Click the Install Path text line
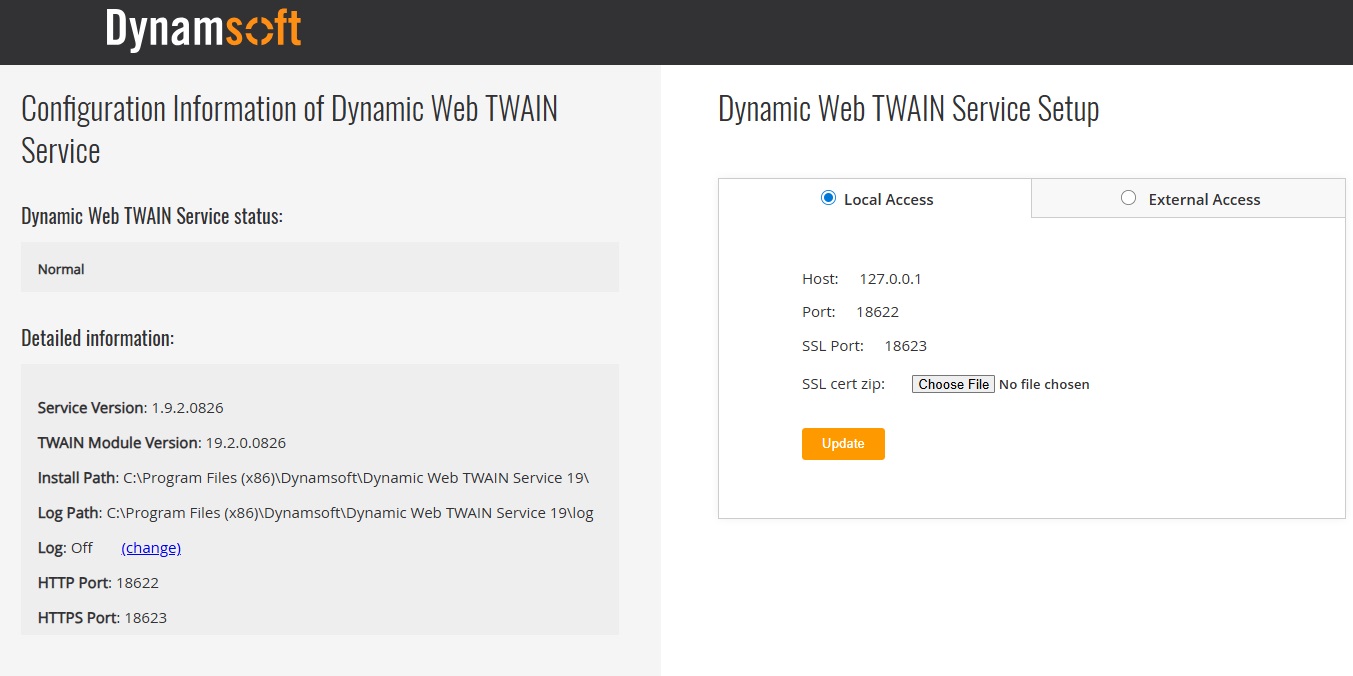The image size is (1353, 676). click(320, 478)
